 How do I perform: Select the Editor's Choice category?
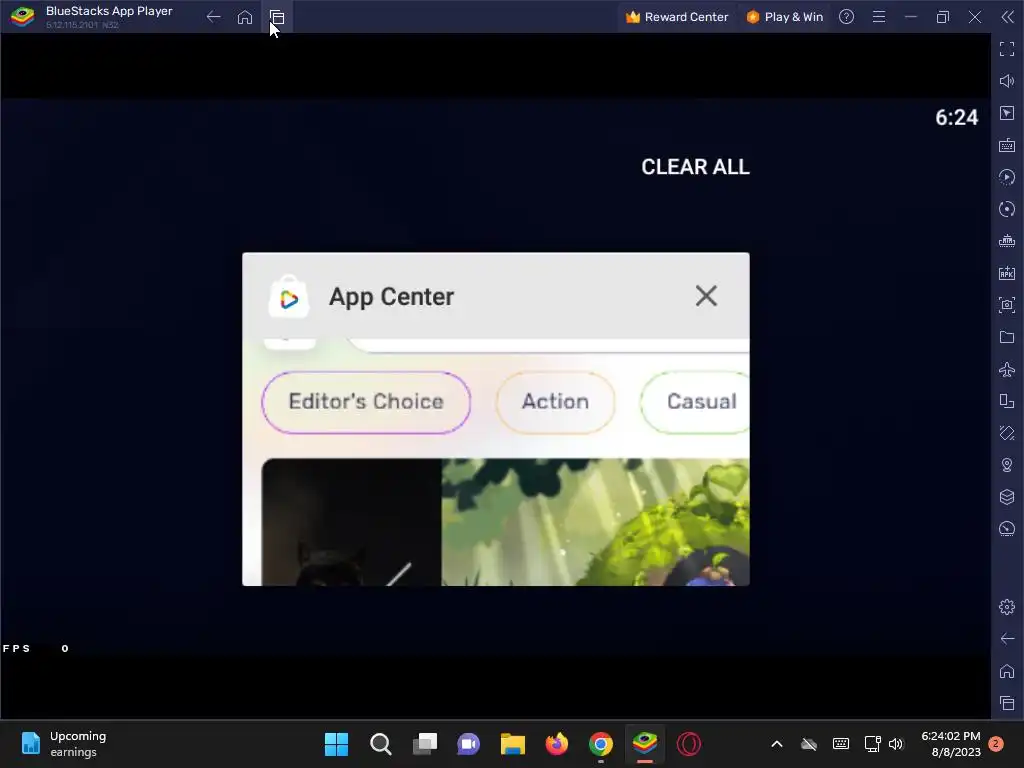point(366,402)
